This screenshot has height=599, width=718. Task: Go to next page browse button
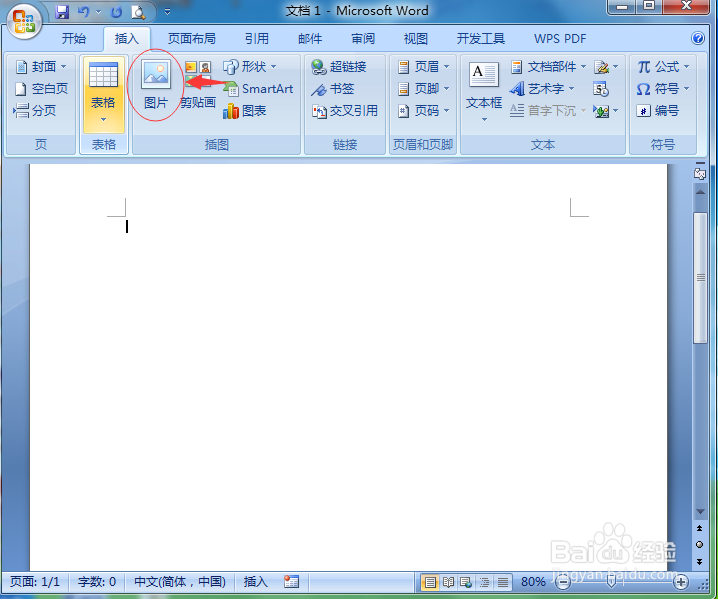pyautogui.click(x=699, y=561)
